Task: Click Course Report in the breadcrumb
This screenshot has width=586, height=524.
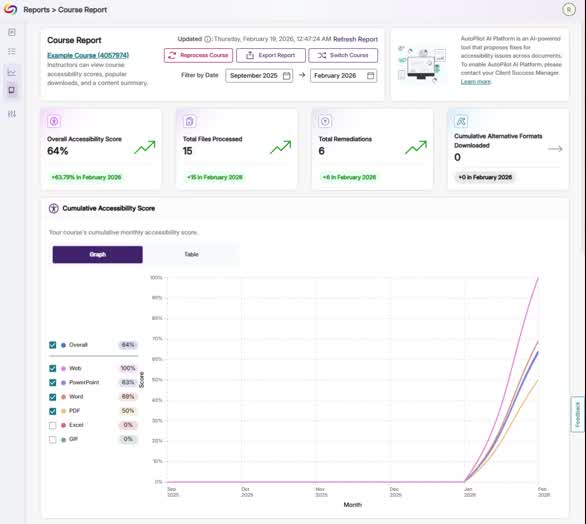Action: click(x=83, y=10)
